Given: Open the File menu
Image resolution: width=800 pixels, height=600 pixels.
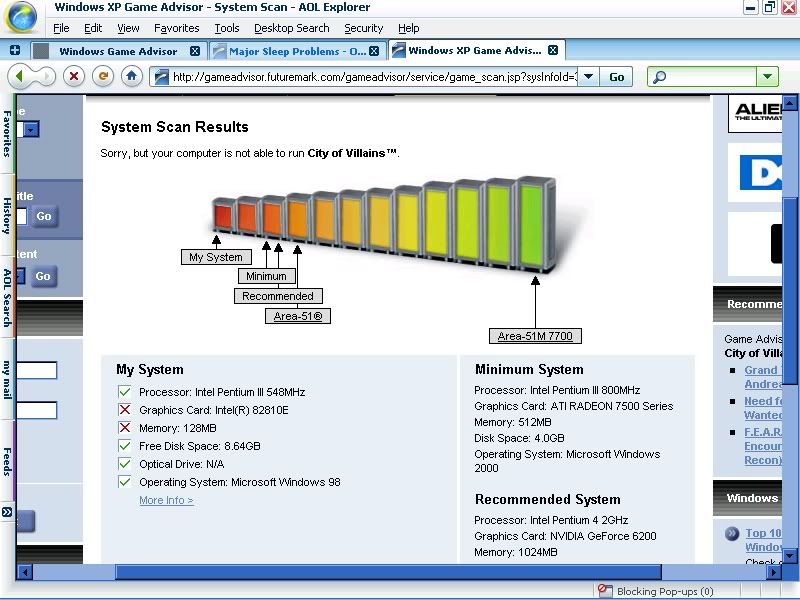Looking at the screenshot, I should click(61, 28).
